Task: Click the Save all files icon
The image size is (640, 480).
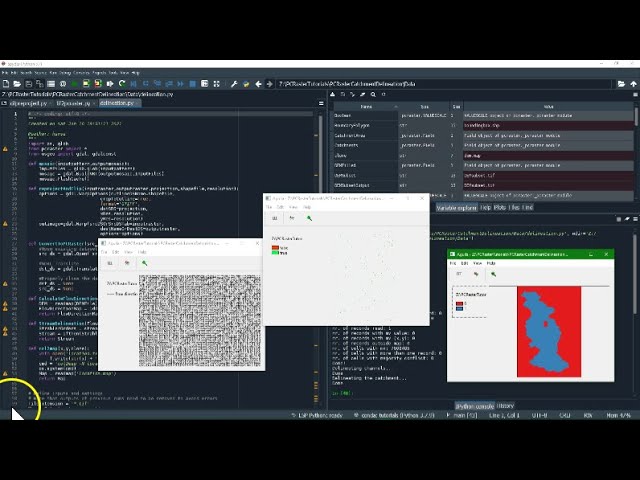Action: coord(40,84)
